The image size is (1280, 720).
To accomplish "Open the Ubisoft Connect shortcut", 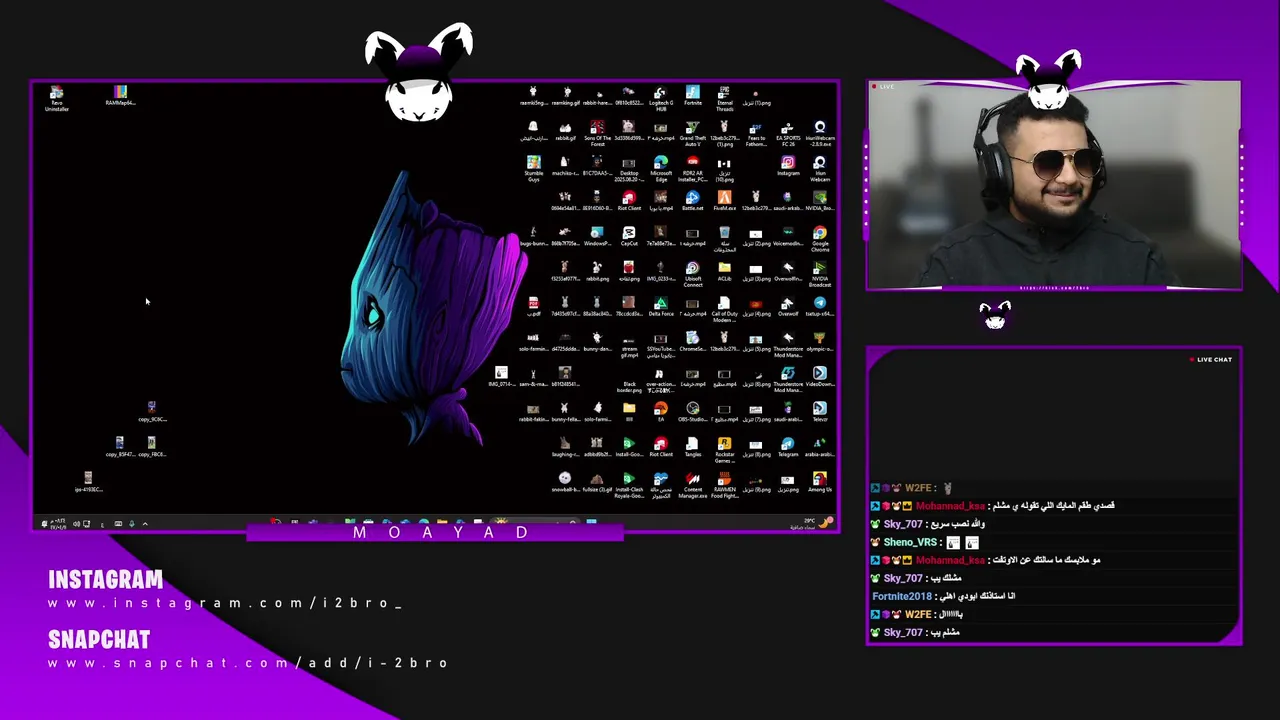I will click(692, 274).
